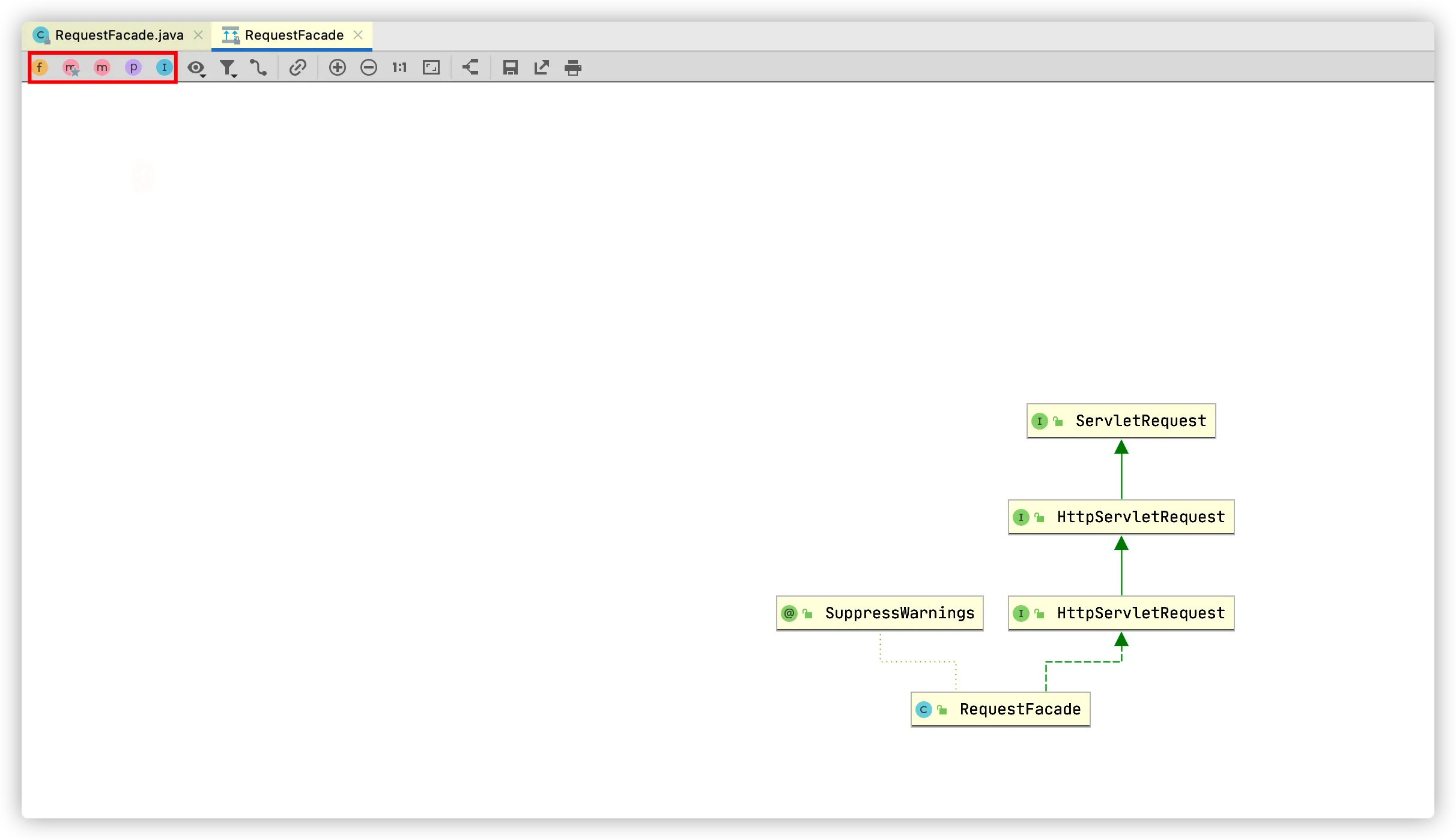1456x840 pixels.
Task: Click the inheritance arrow into ServletRequest
Action: [1121, 469]
